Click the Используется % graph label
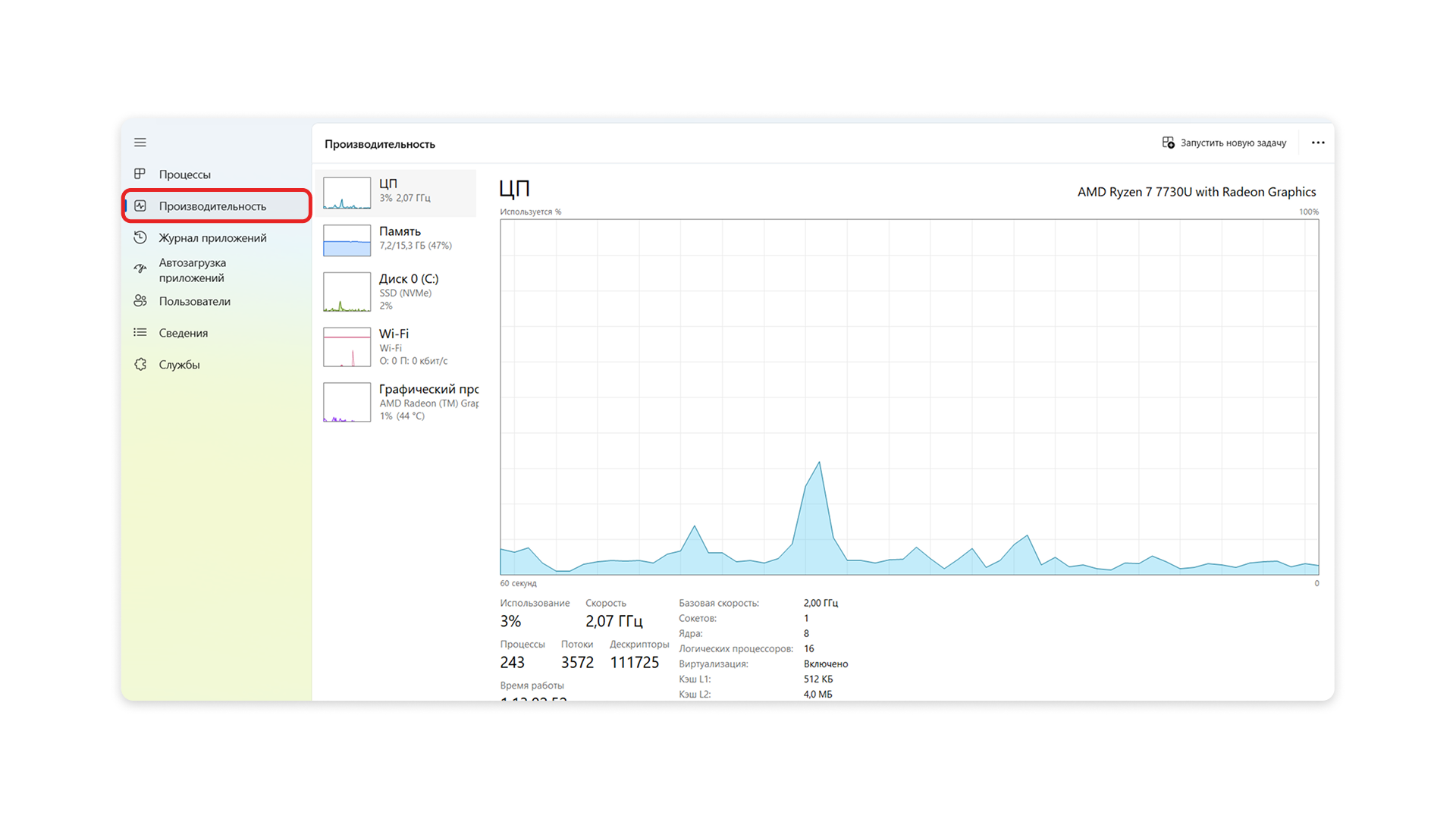1456x819 pixels. [531, 212]
